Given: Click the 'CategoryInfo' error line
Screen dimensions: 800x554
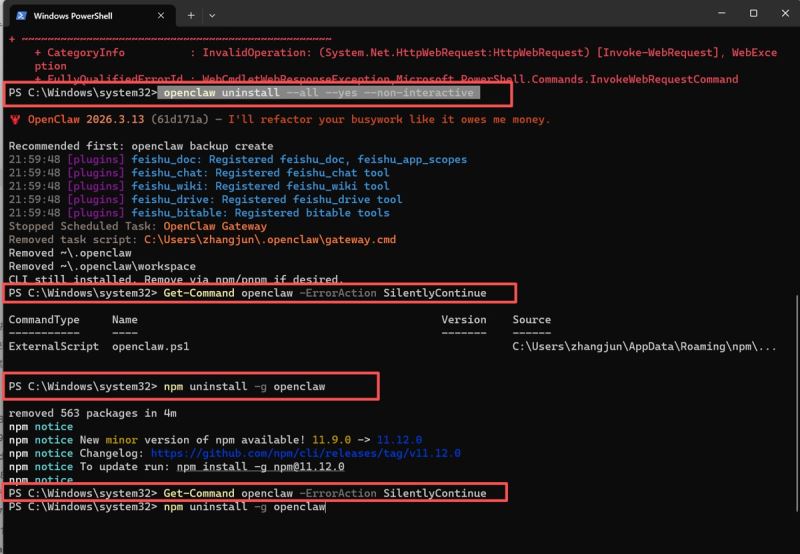Looking at the screenshot, I should pos(406,53).
